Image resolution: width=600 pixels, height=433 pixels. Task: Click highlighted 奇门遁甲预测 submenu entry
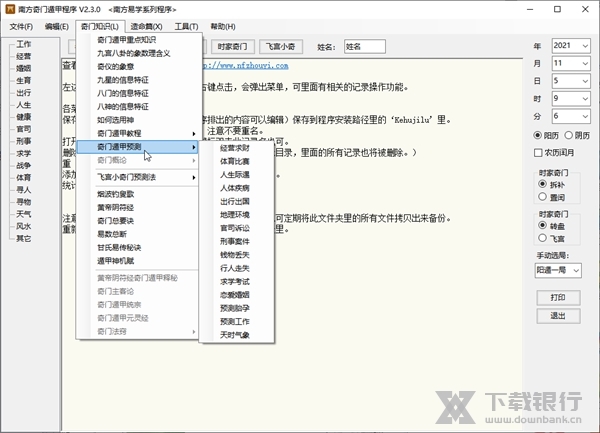137,147
